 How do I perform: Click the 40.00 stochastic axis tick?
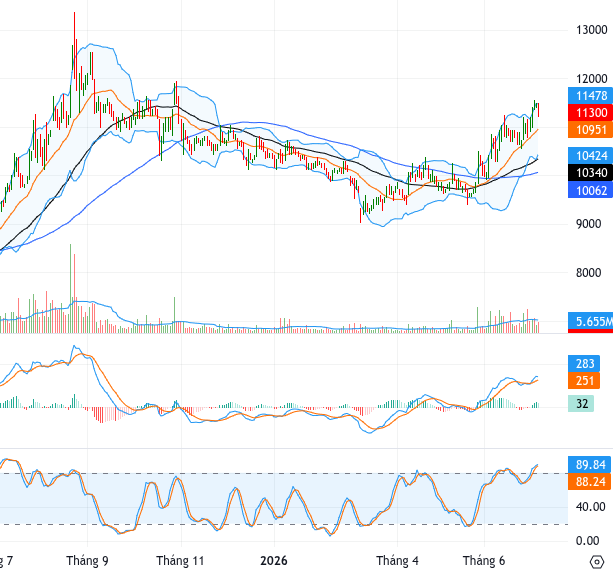point(591,507)
